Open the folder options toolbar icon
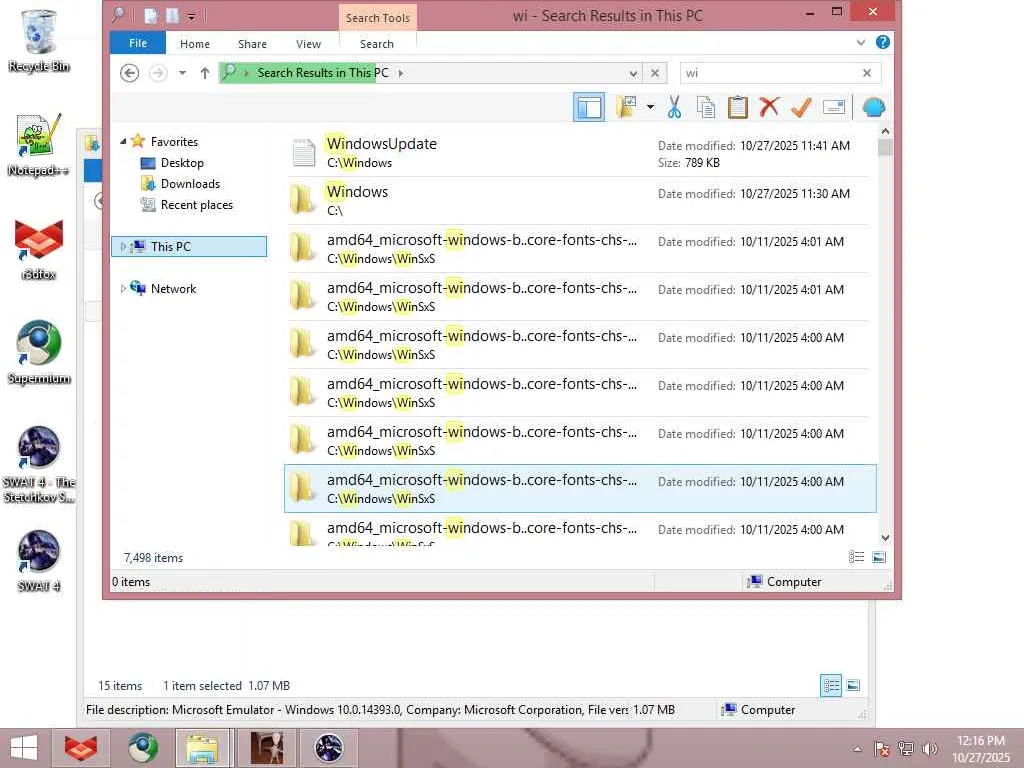1024x768 pixels. [x=626, y=107]
